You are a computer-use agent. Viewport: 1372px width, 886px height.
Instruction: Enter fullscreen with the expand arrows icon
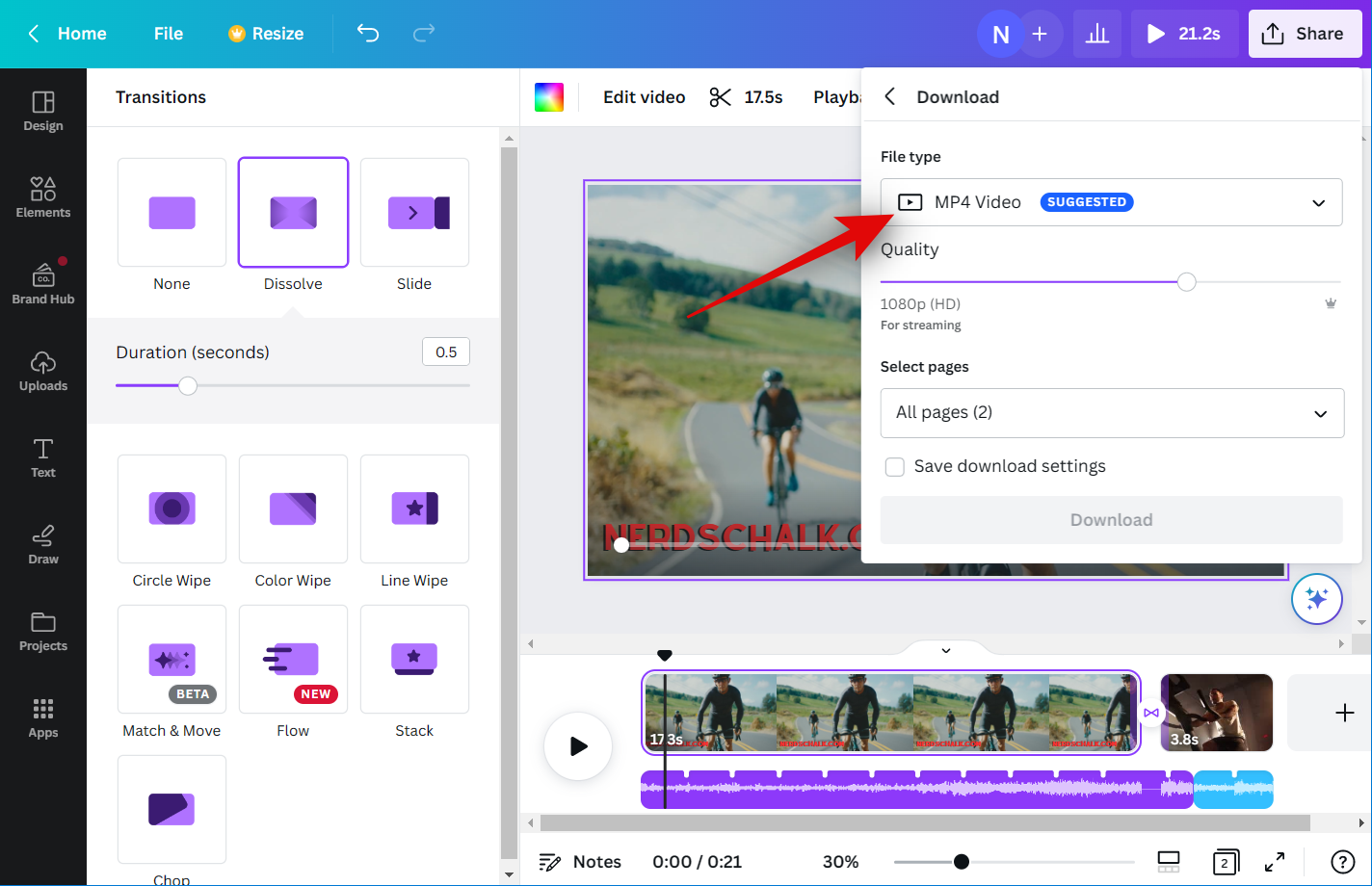tap(1275, 862)
